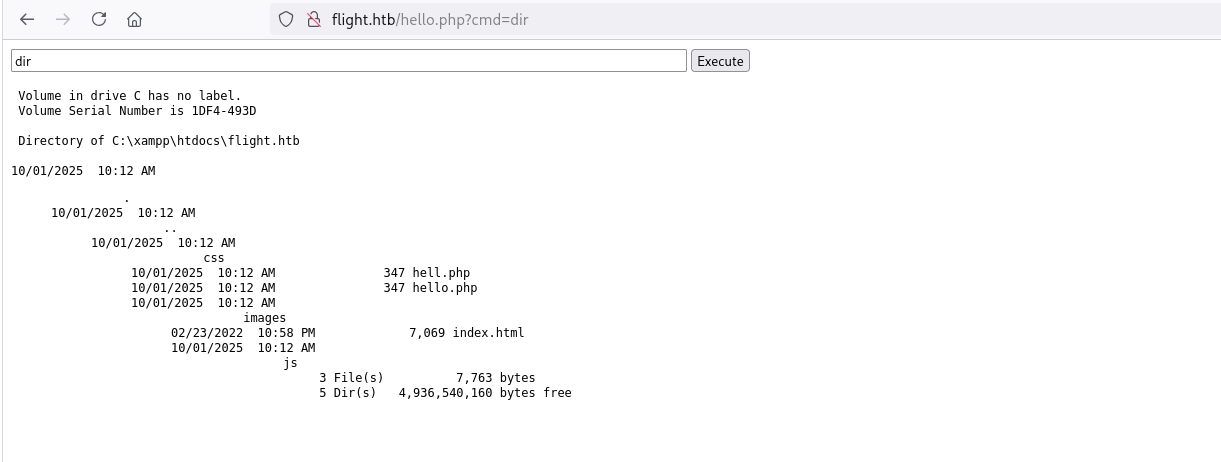Click the 5 Dir(s) bytes free line

[445, 393]
